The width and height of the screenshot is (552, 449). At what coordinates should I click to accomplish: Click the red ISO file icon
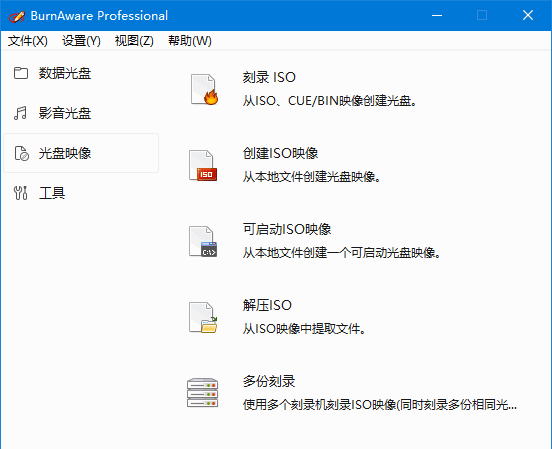pos(203,166)
